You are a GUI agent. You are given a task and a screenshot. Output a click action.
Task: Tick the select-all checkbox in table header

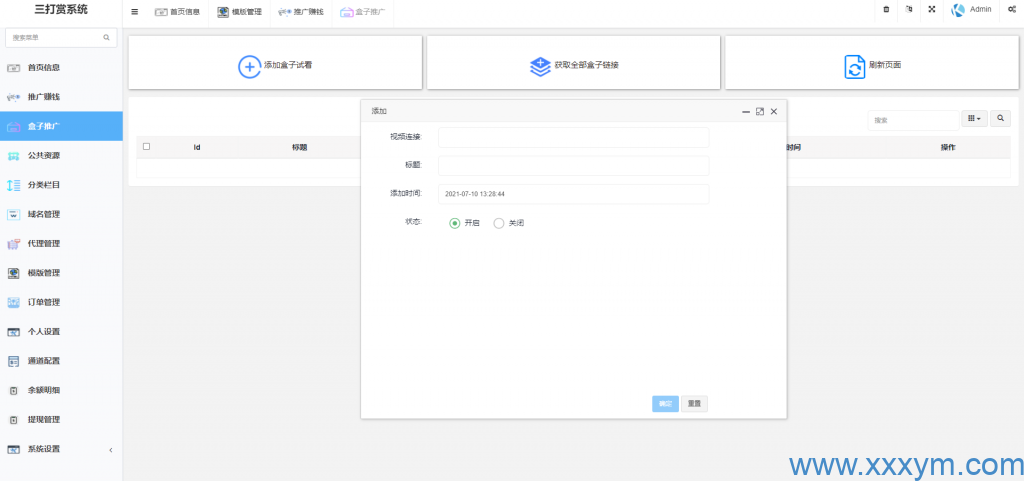click(x=147, y=147)
